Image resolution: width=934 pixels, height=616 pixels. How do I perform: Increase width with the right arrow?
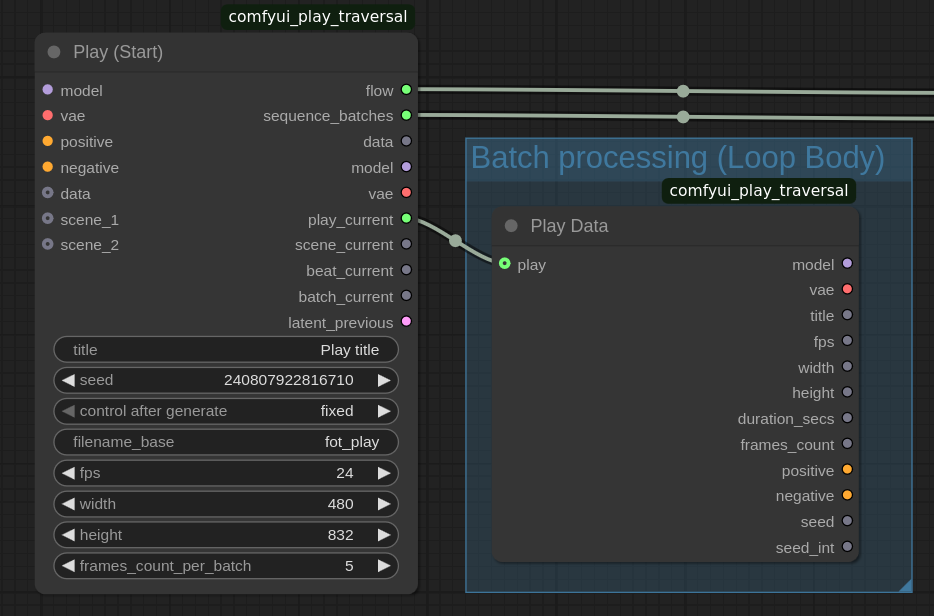click(x=384, y=504)
